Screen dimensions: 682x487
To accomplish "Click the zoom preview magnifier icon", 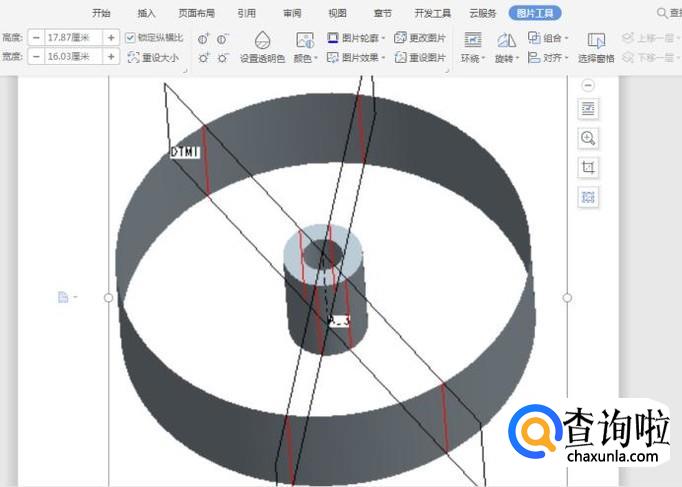I will [588, 138].
